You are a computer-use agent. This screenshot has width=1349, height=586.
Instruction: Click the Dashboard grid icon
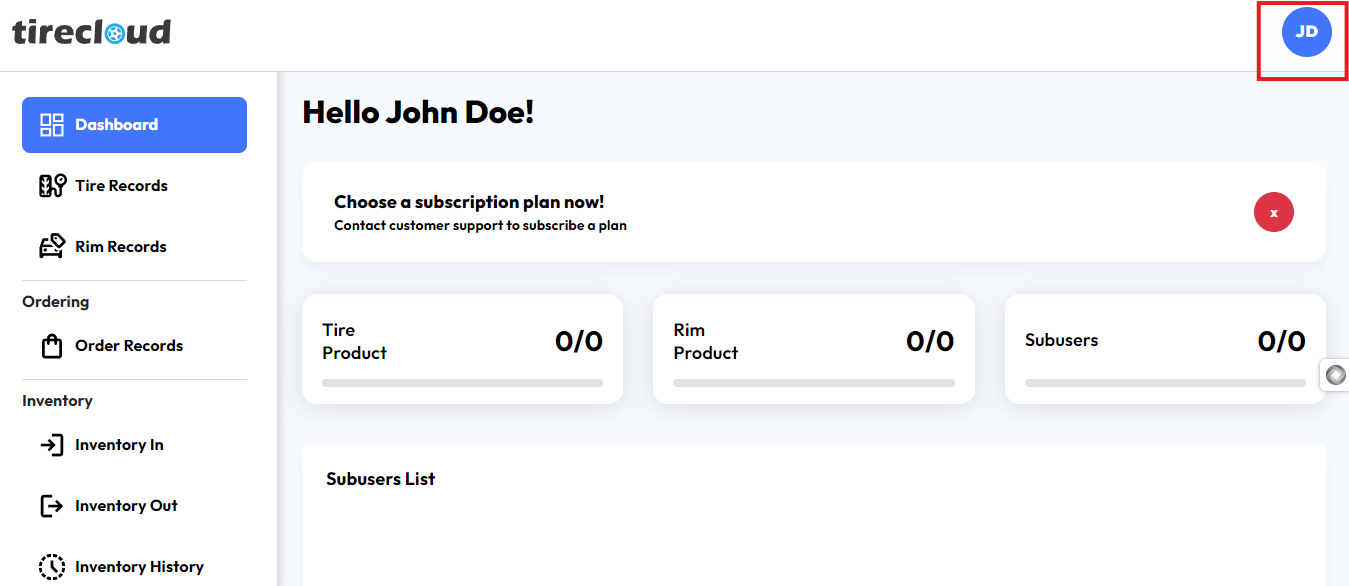[x=52, y=125]
